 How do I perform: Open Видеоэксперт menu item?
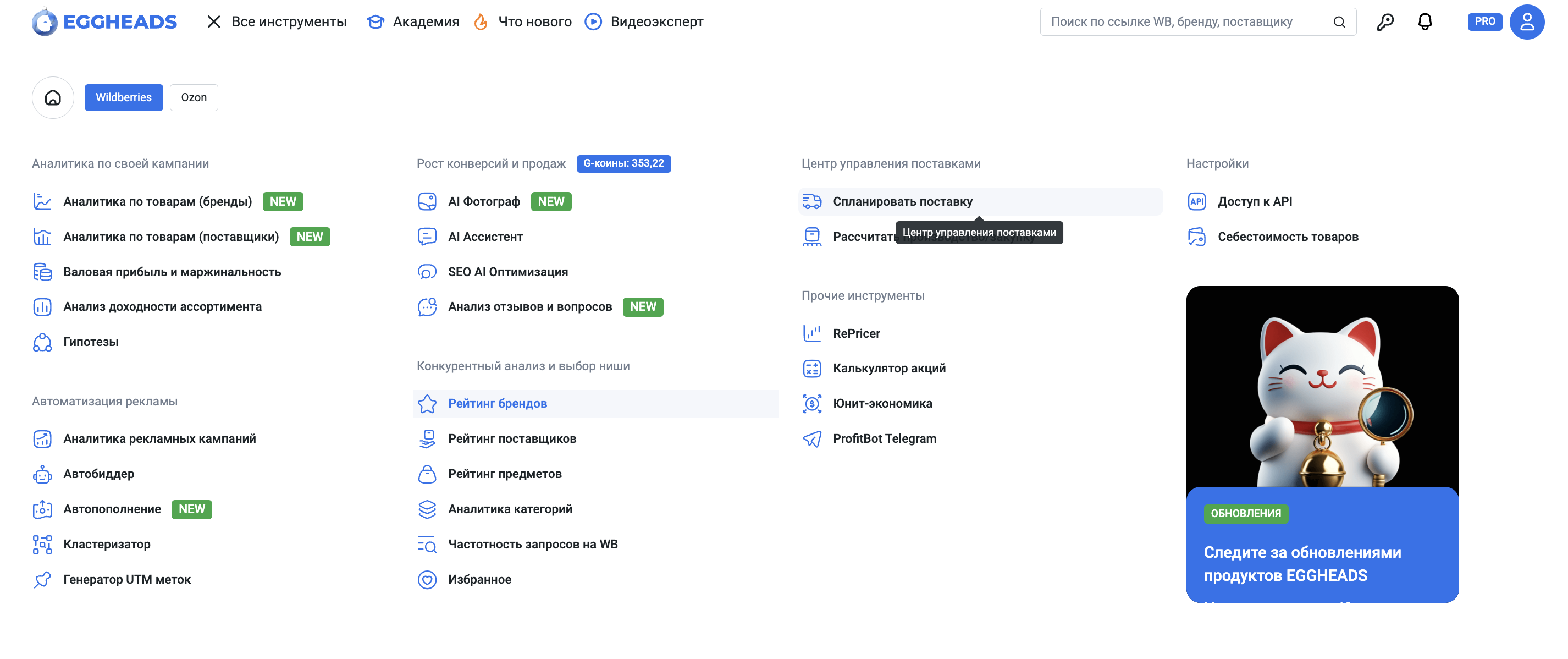click(657, 22)
